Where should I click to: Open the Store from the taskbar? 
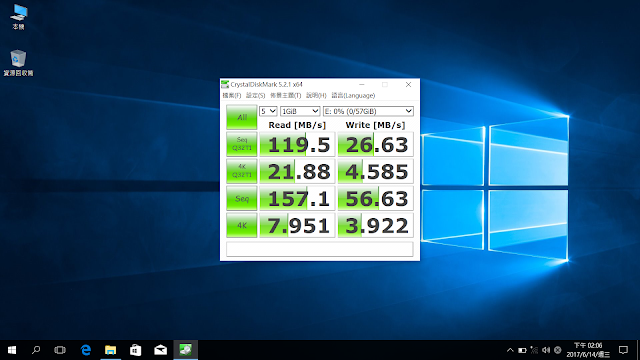click(x=136, y=350)
